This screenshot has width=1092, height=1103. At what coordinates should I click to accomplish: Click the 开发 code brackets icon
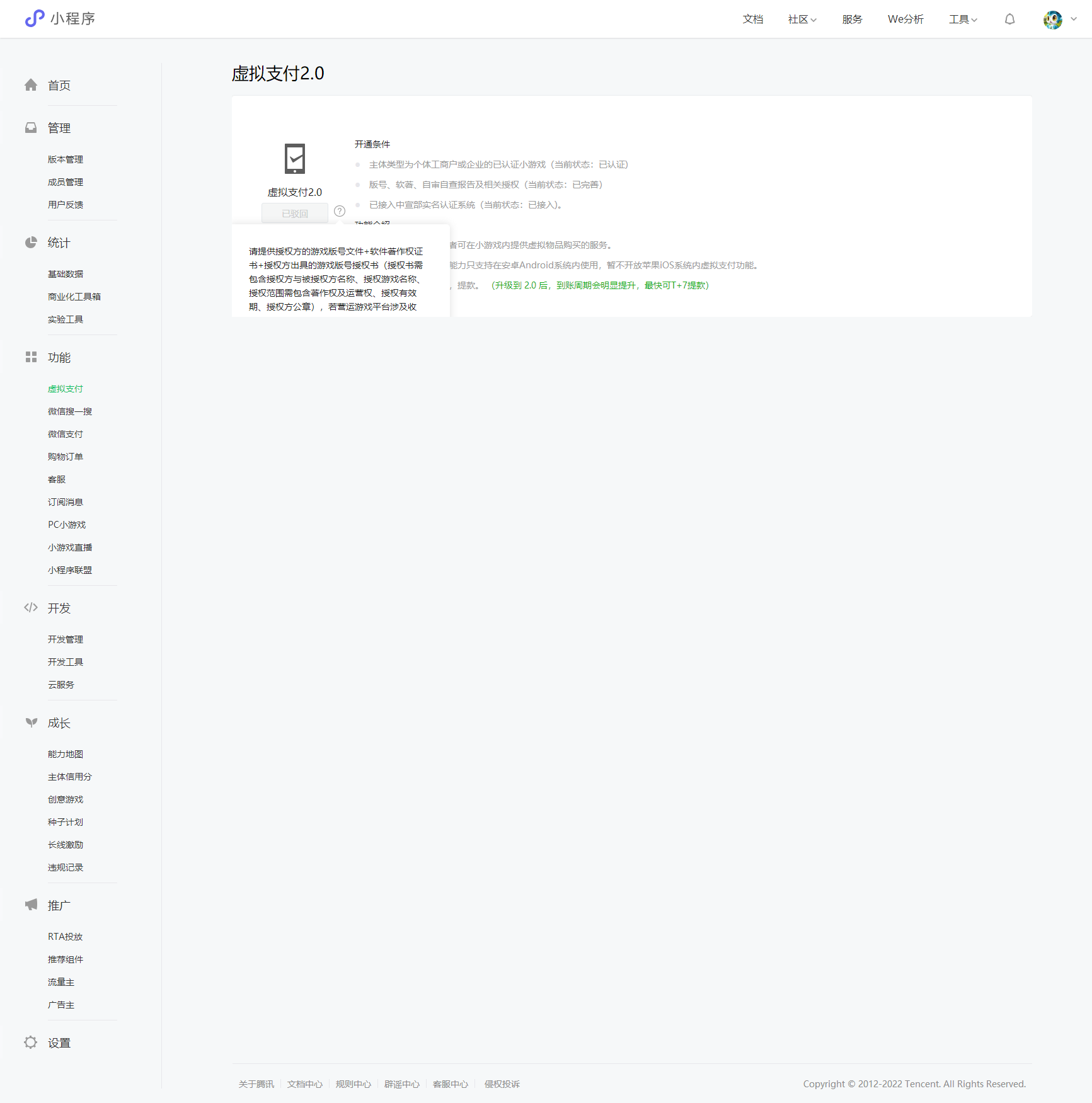[x=31, y=608]
